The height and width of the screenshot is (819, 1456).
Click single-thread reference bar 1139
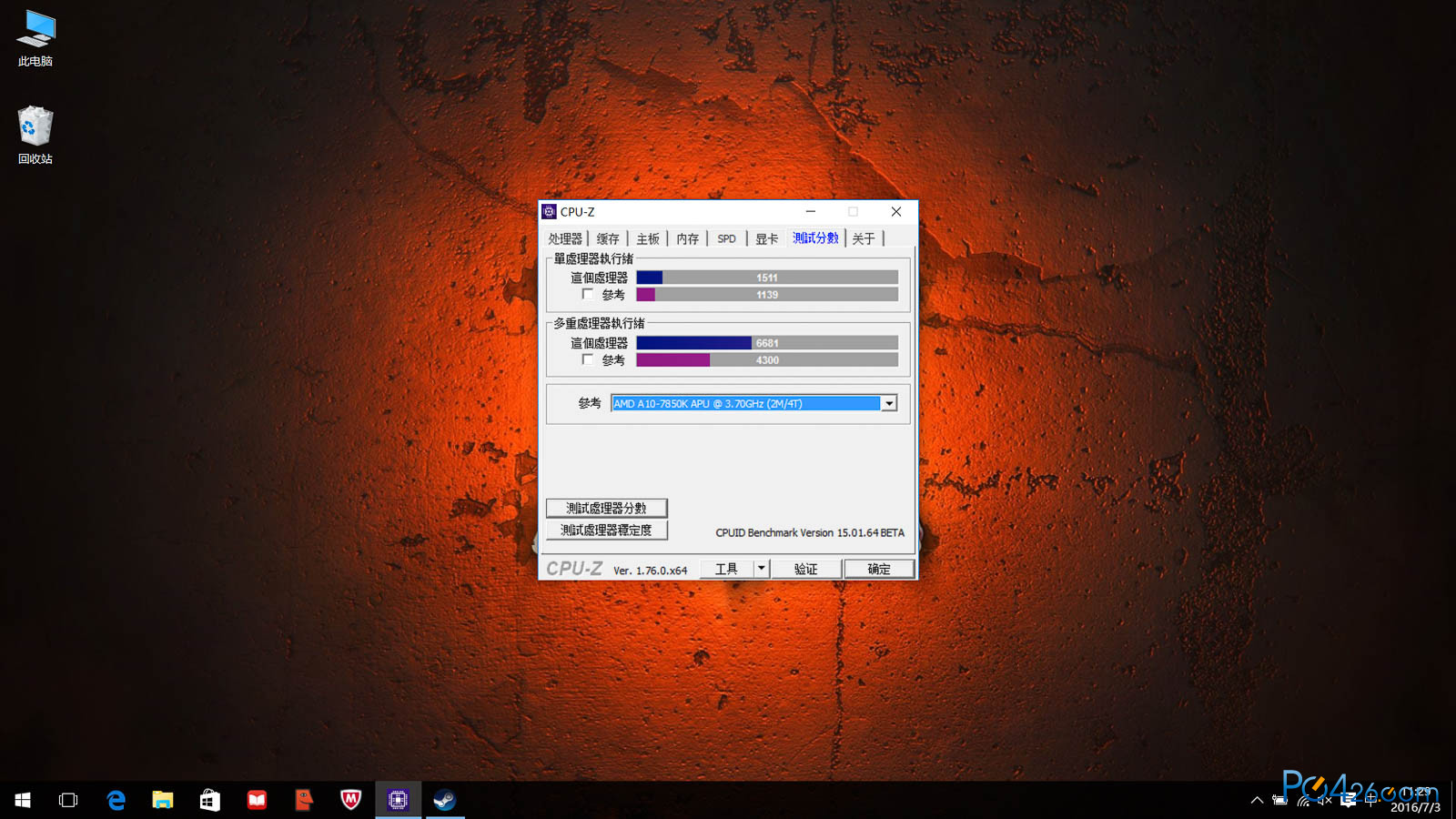tap(767, 295)
